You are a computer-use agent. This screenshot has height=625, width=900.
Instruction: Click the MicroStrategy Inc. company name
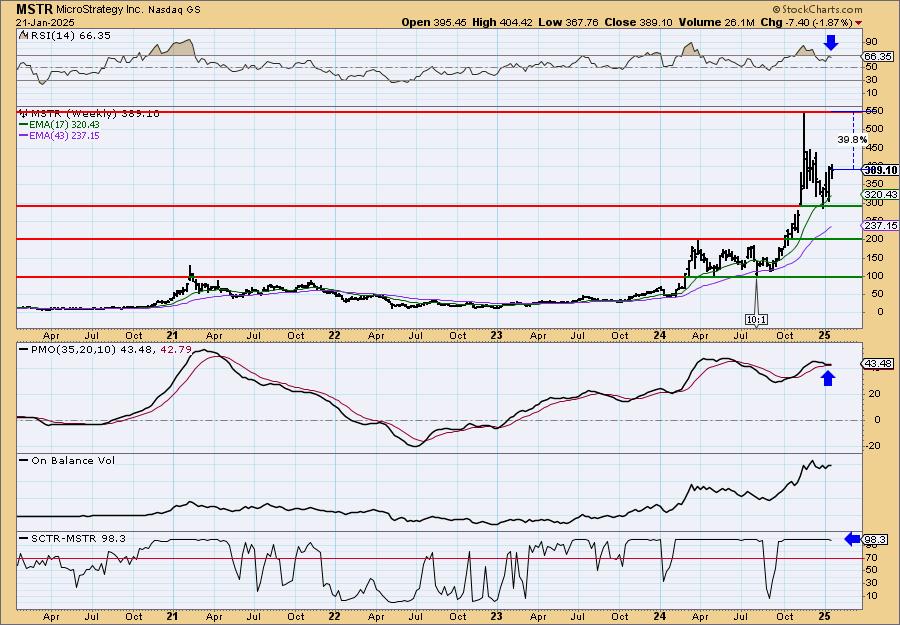[100, 10]
